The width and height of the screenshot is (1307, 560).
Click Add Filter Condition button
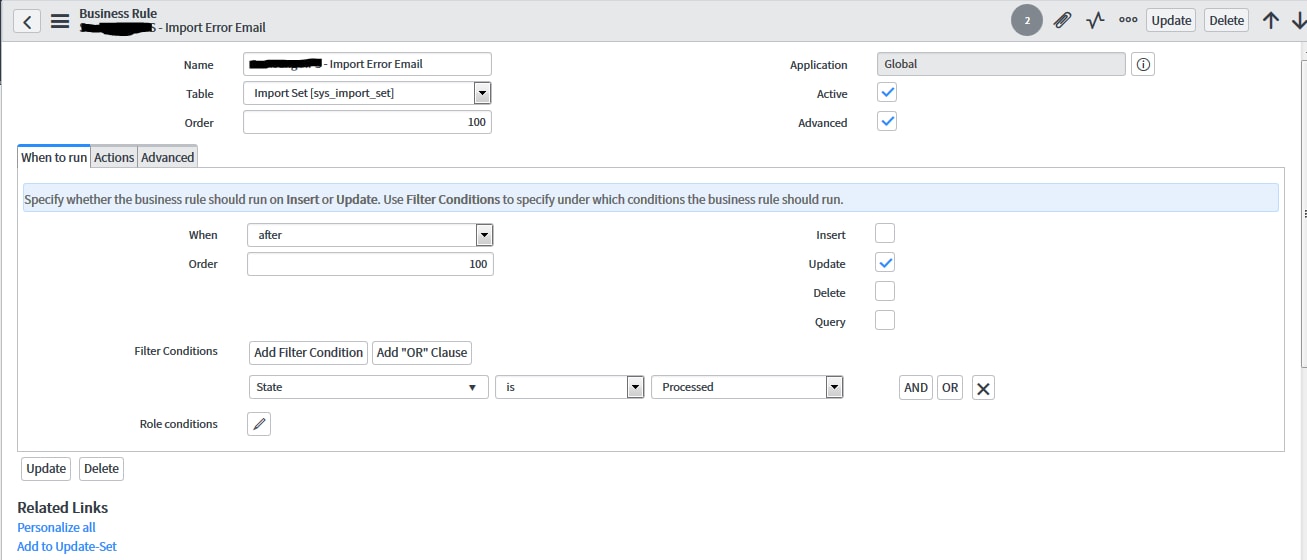pos(308,352)
